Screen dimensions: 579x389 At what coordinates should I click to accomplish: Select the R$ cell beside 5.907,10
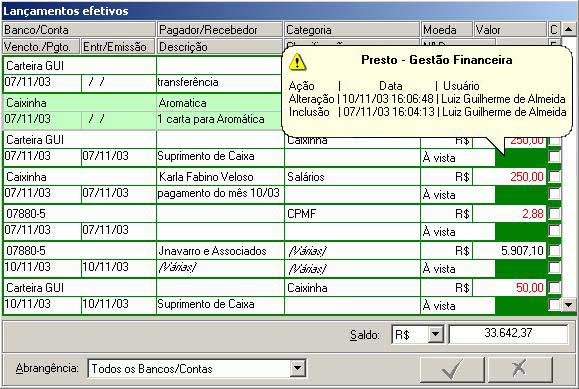point(446,250)
